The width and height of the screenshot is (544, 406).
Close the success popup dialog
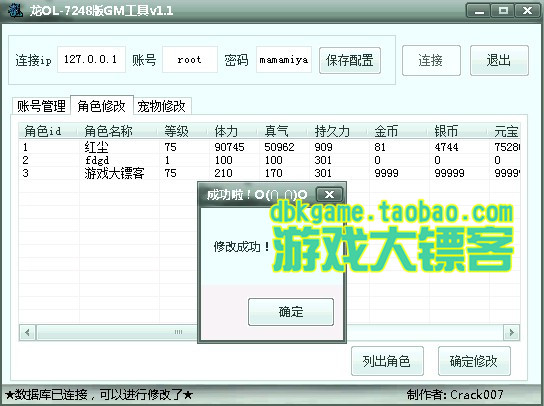tap(329, 194)
